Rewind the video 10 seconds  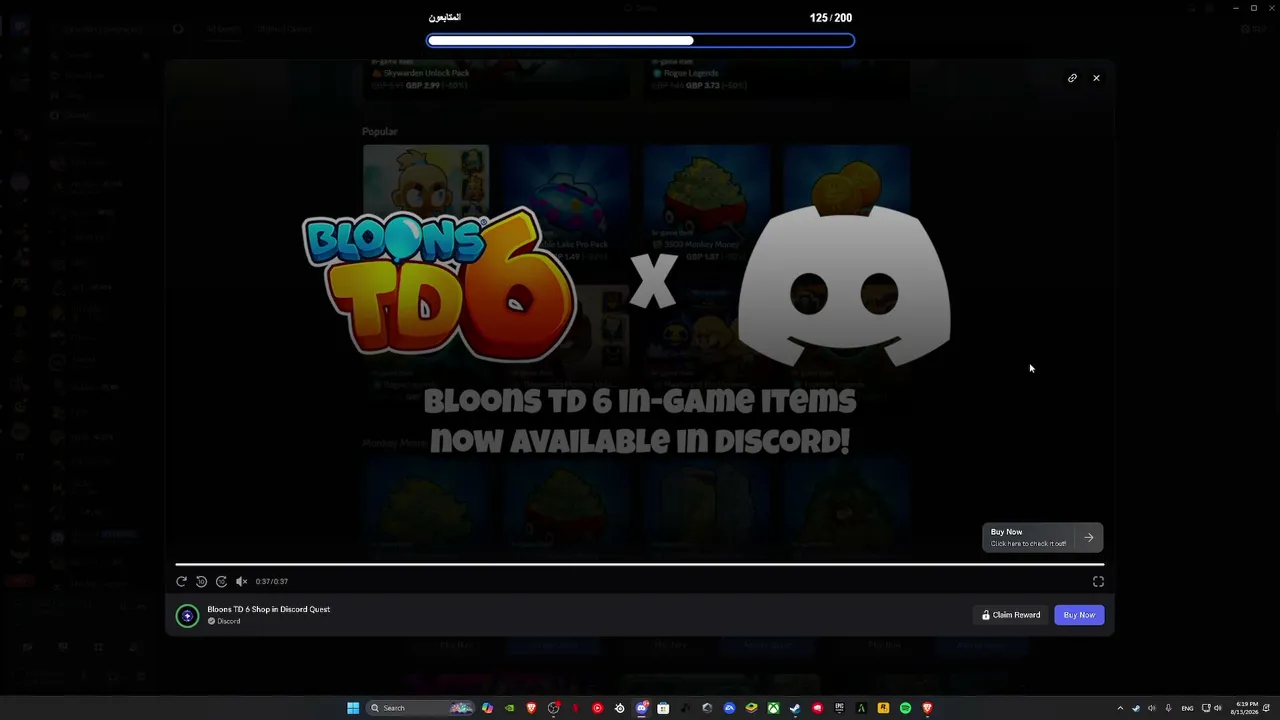(x=201, y=581)
